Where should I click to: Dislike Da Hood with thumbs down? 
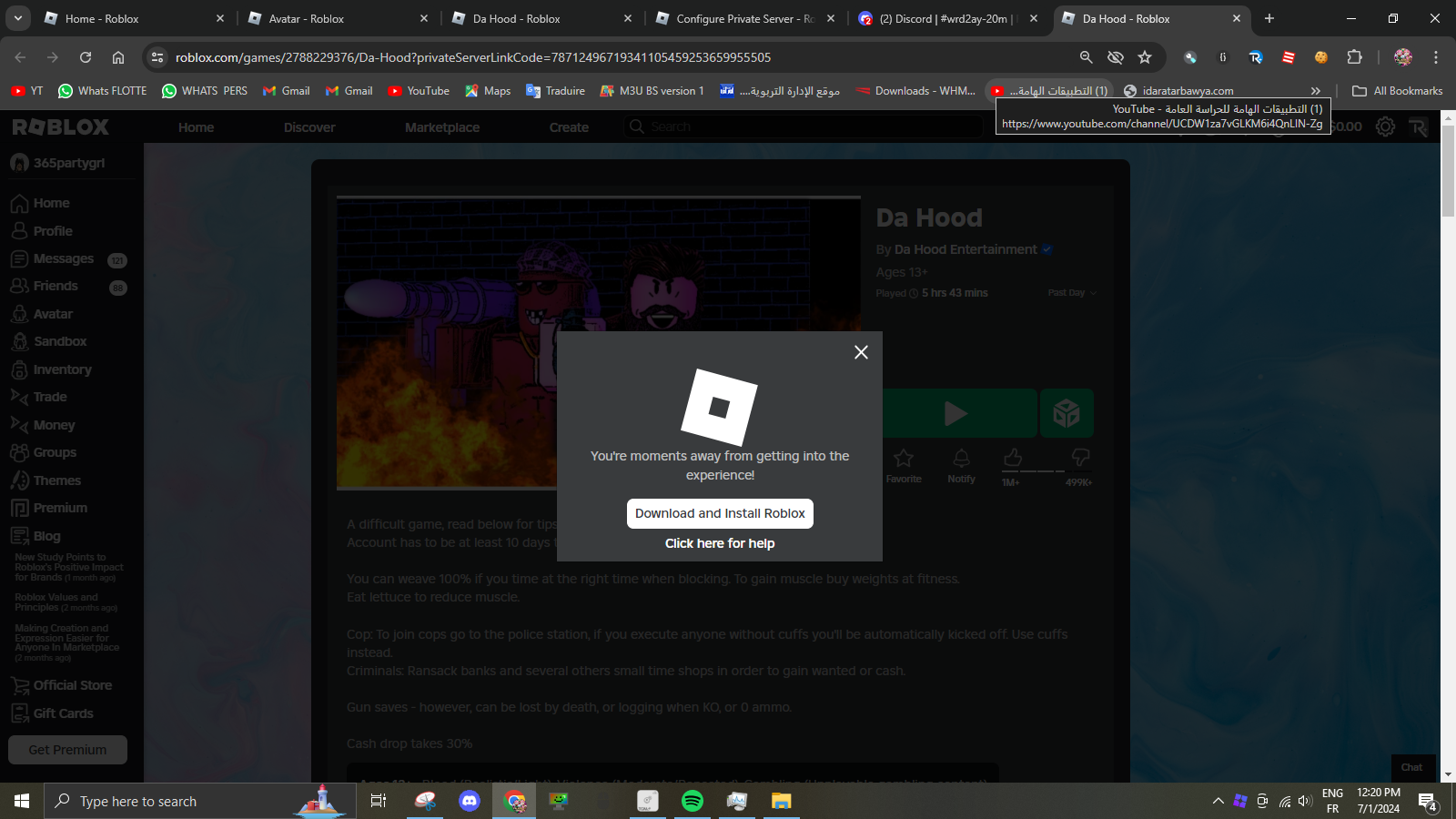click(1080, 458)
